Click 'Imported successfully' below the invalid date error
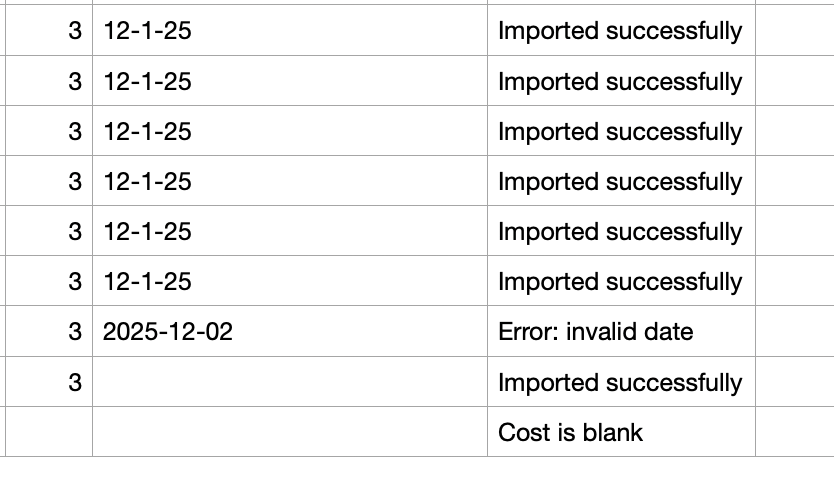 tap(620, 382)
